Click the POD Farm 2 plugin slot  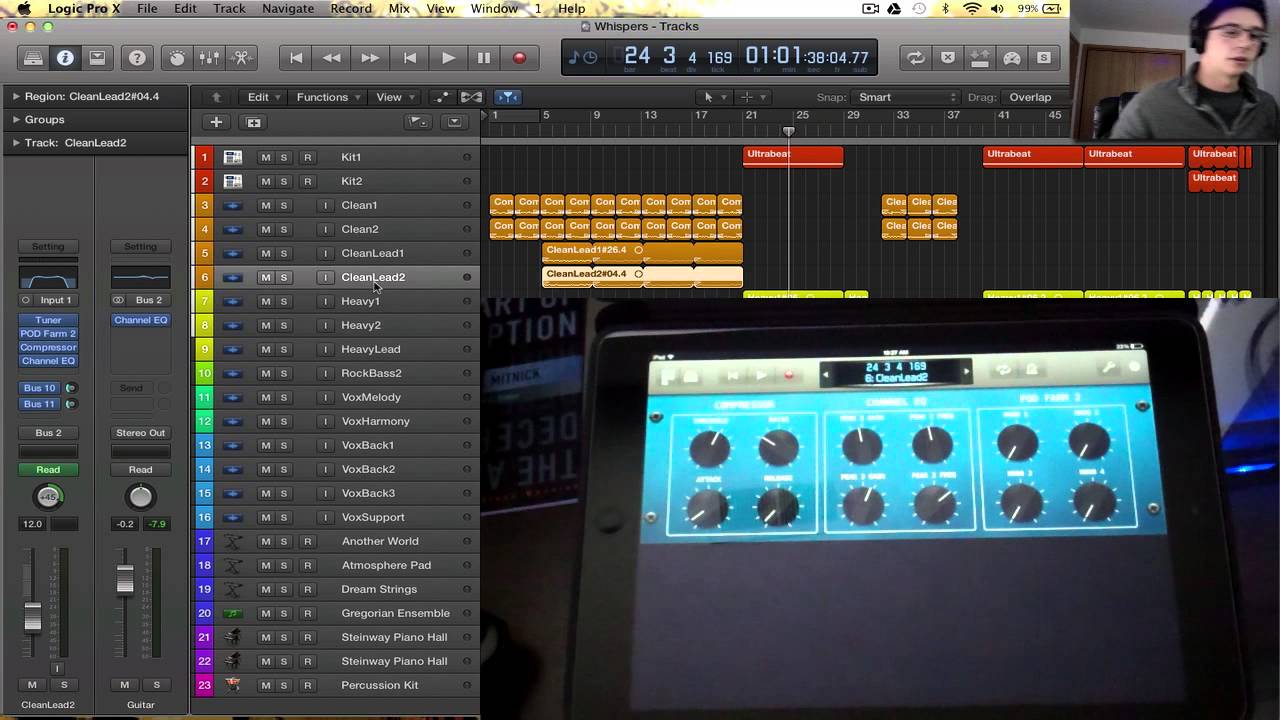point(48,334)
